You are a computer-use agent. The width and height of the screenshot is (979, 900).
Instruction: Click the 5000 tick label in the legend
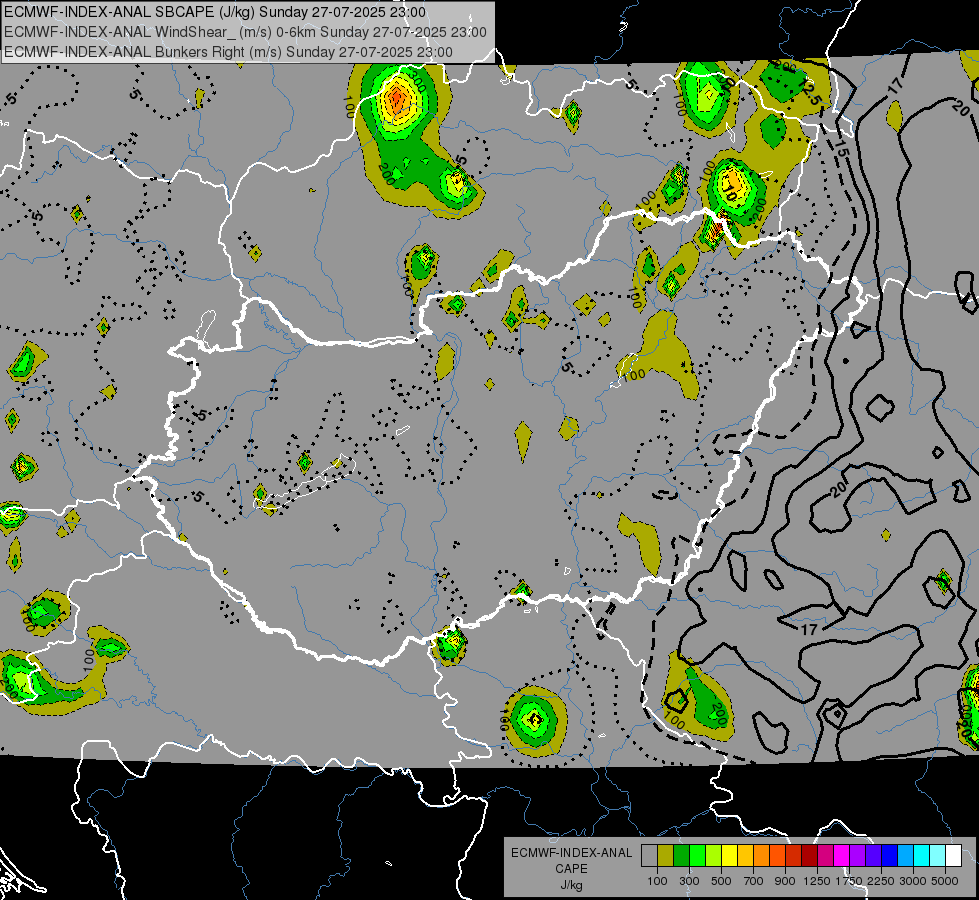pyautogui.click(x=945, y=881)
